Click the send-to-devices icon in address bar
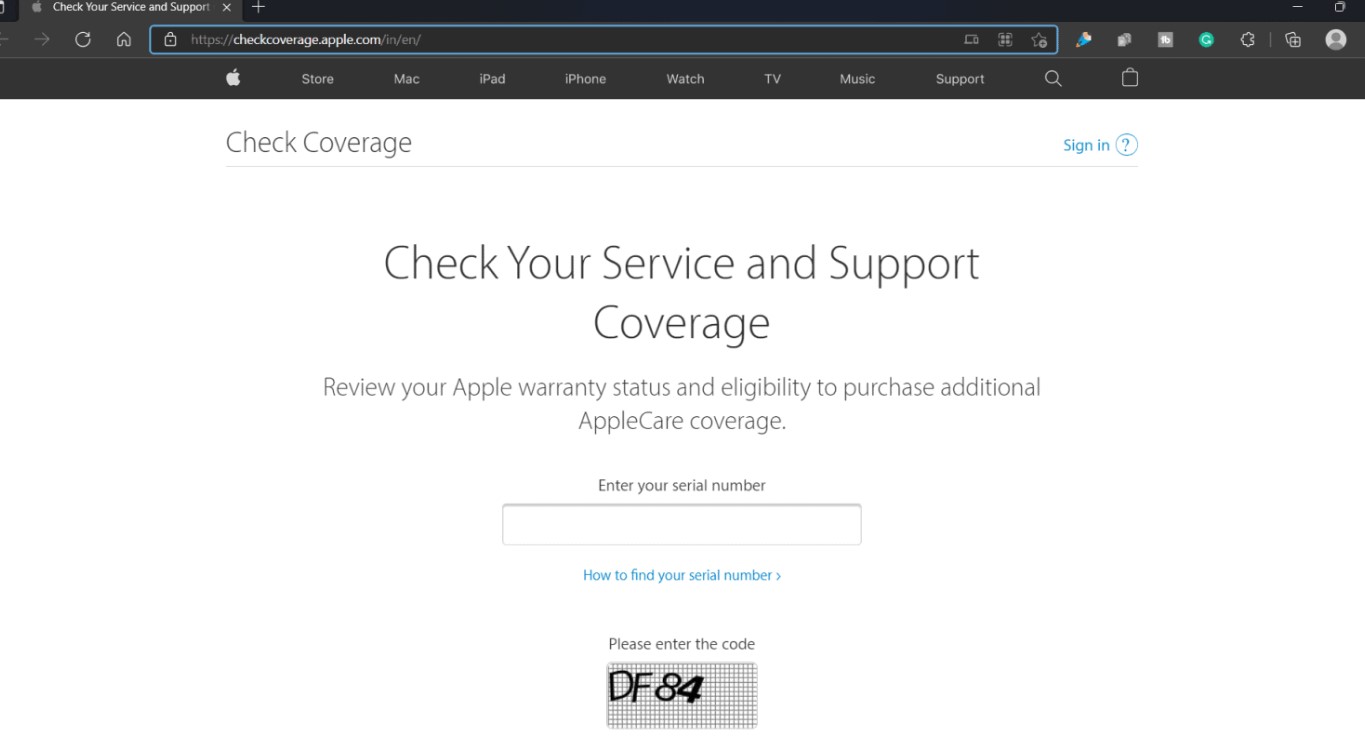Screen dimensions: 1365x743 971,40
